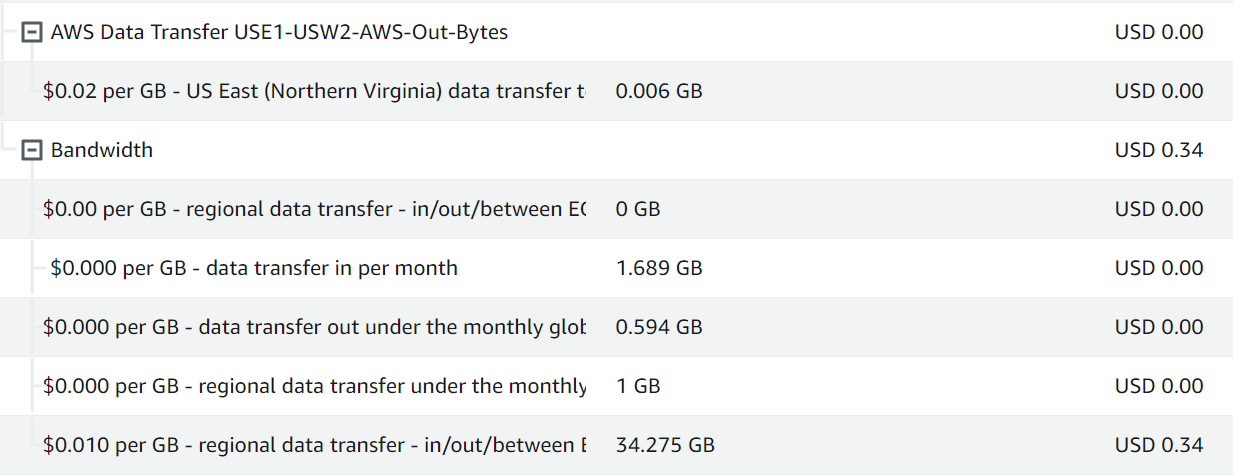The width and height of the screenshot is (1233, 475).
Task: Select the data transfer in per month row
Action: [254, 268]
